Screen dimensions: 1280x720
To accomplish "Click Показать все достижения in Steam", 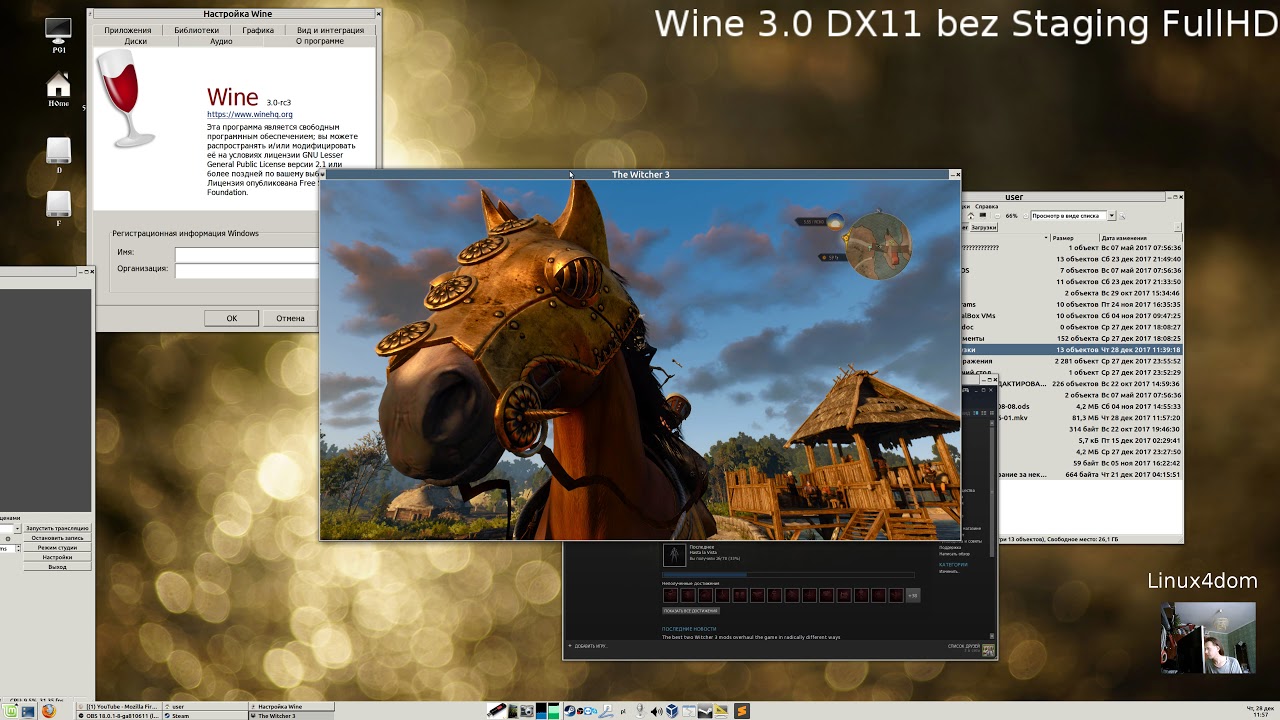I will click(690, 611).
